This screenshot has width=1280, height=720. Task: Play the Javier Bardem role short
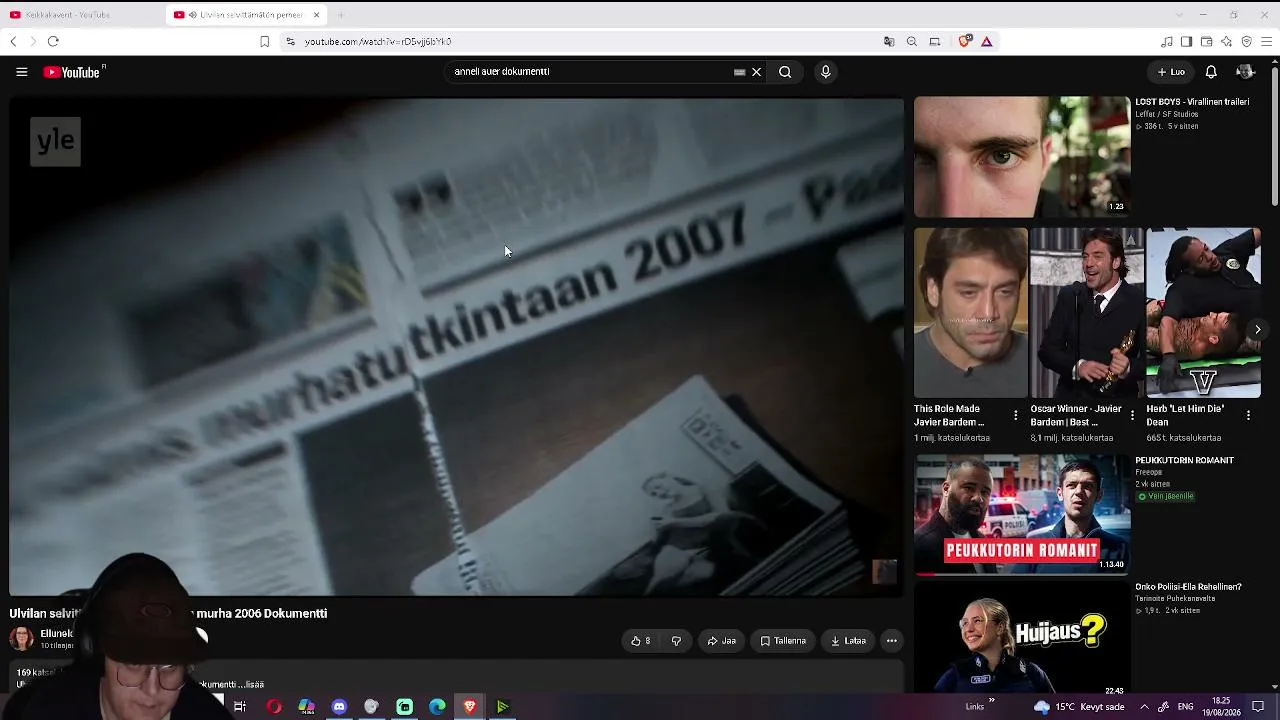pyautogui.click(x=970, y=313)
